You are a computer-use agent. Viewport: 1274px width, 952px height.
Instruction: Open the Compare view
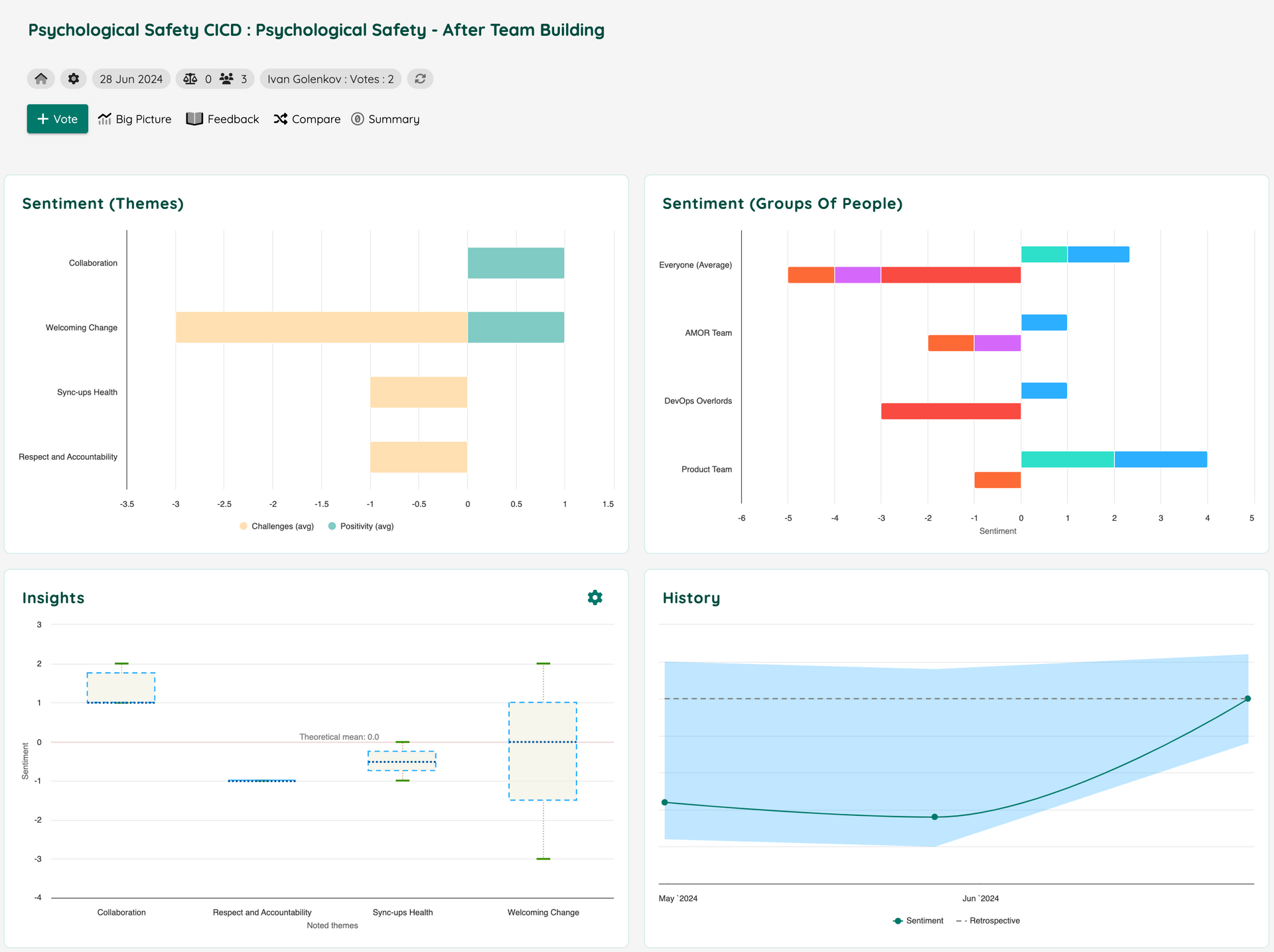pos(307,119)
